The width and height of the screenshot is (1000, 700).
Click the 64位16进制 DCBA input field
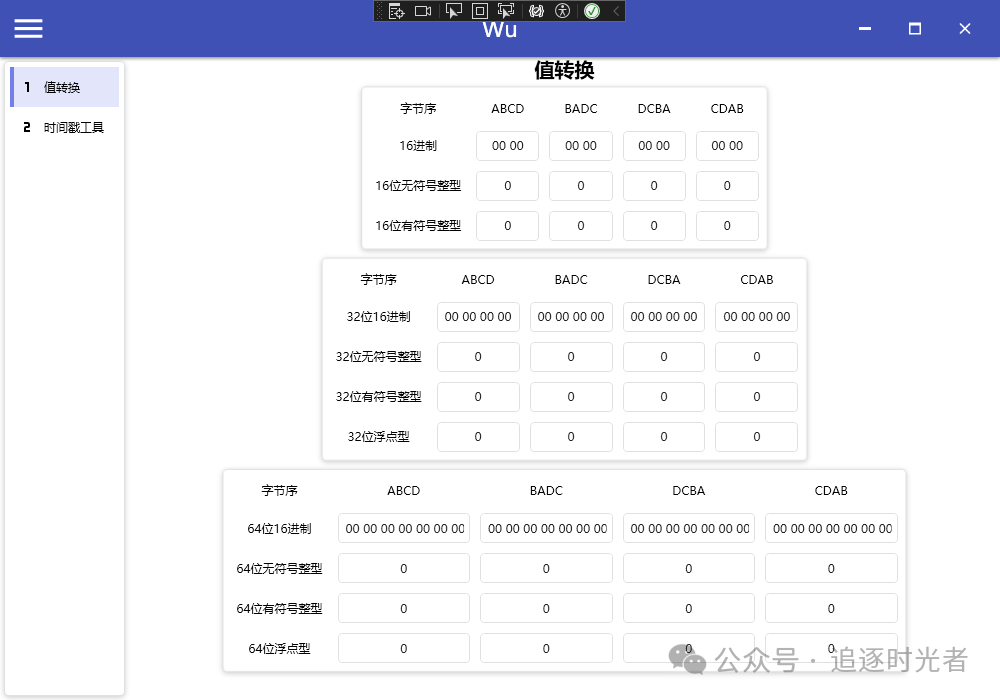[688, 528]
